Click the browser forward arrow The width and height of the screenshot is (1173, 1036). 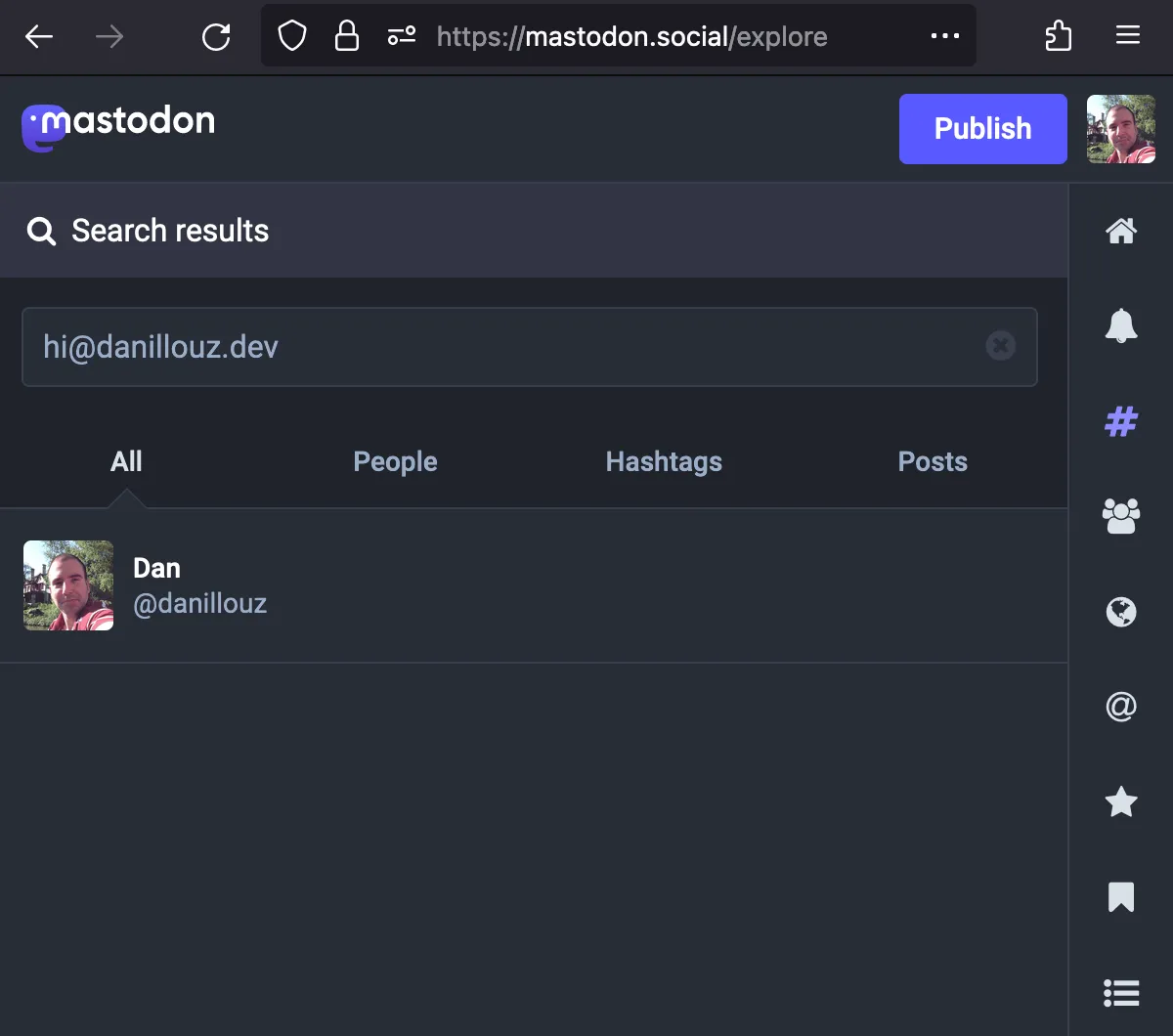pos(109,37)
